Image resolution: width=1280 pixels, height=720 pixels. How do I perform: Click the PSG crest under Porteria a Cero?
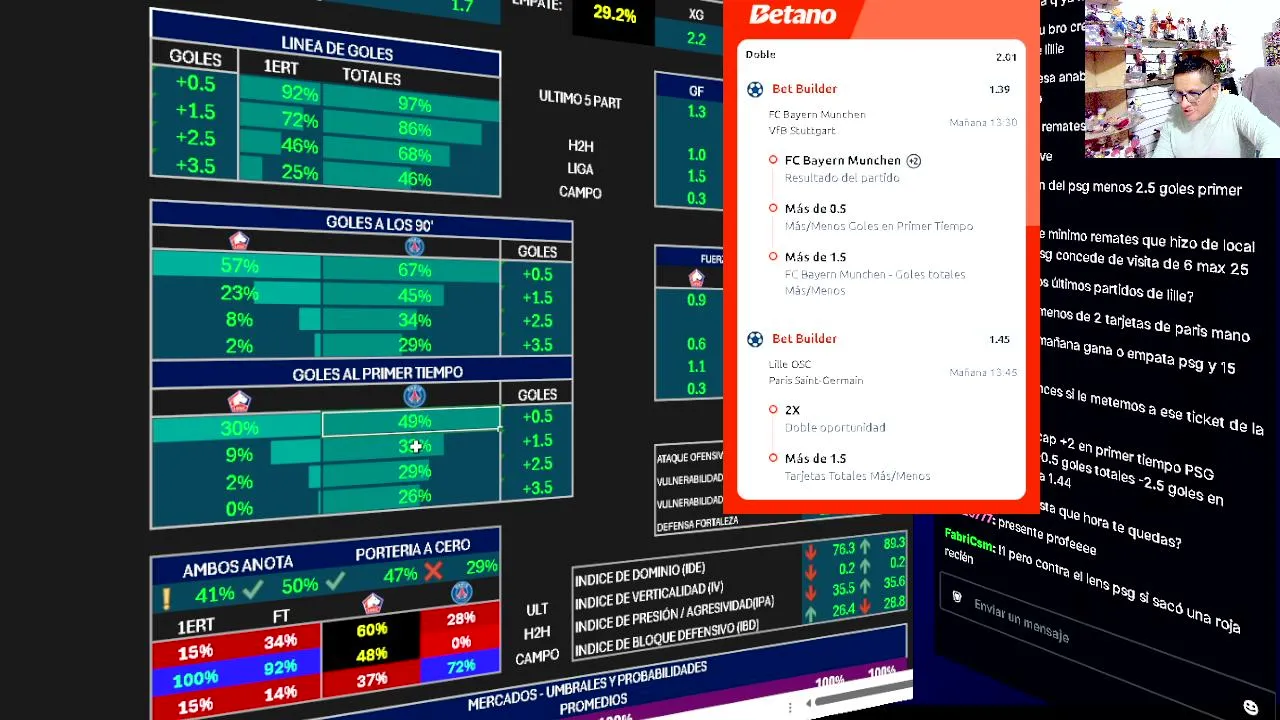coord(461,593)
